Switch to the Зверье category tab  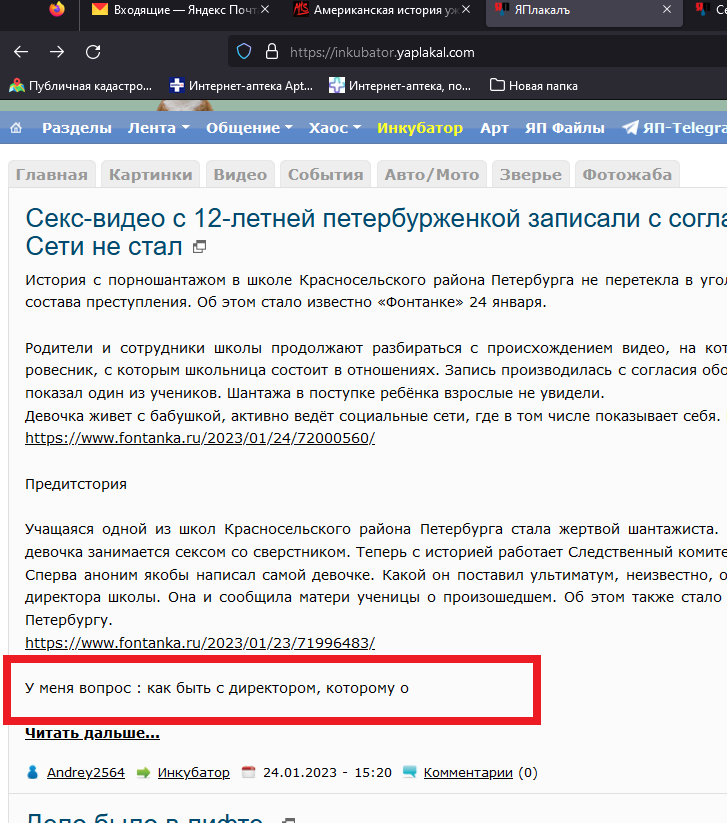coord(531,174)
